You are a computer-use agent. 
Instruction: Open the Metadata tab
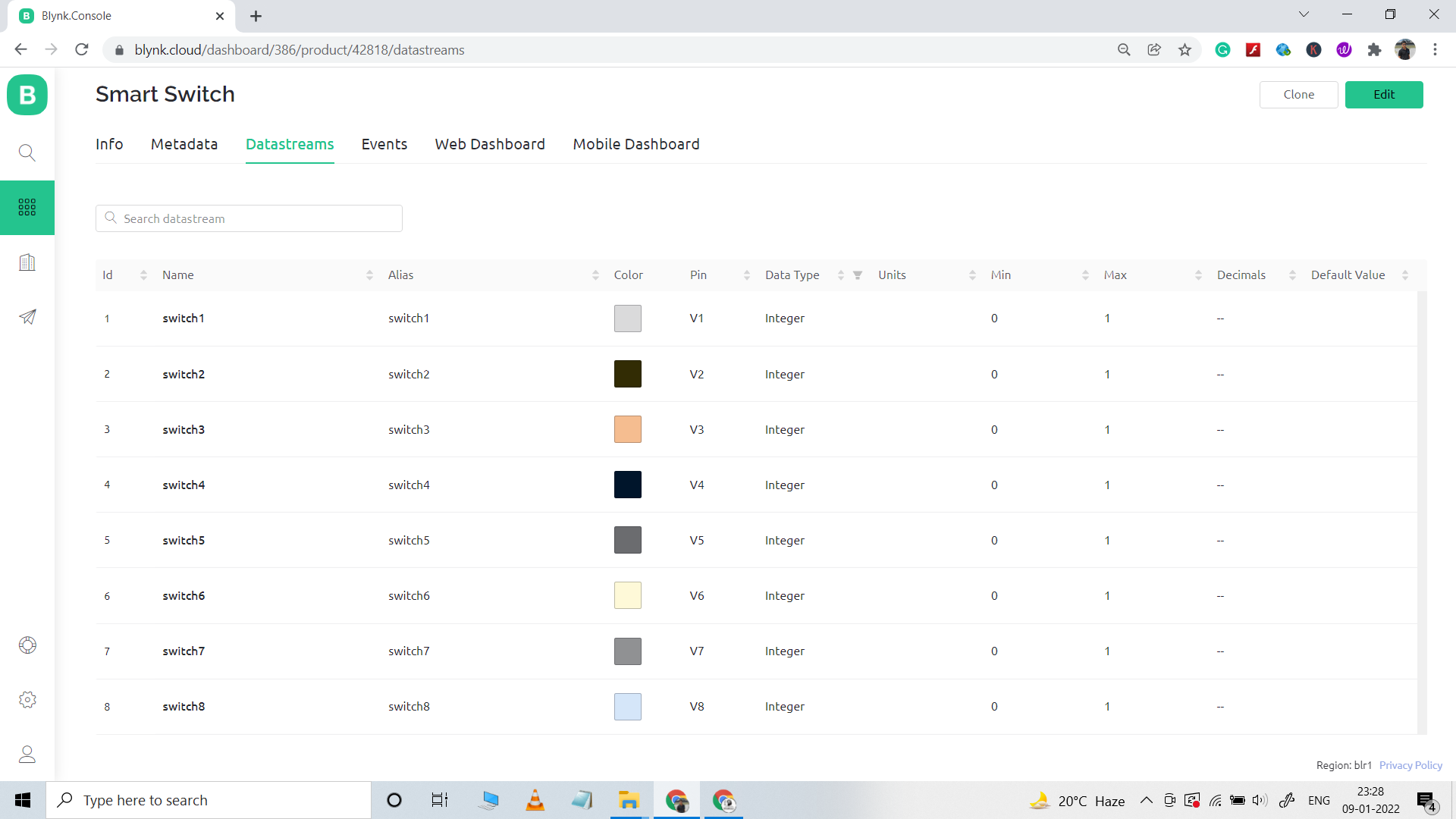[184, 144]
